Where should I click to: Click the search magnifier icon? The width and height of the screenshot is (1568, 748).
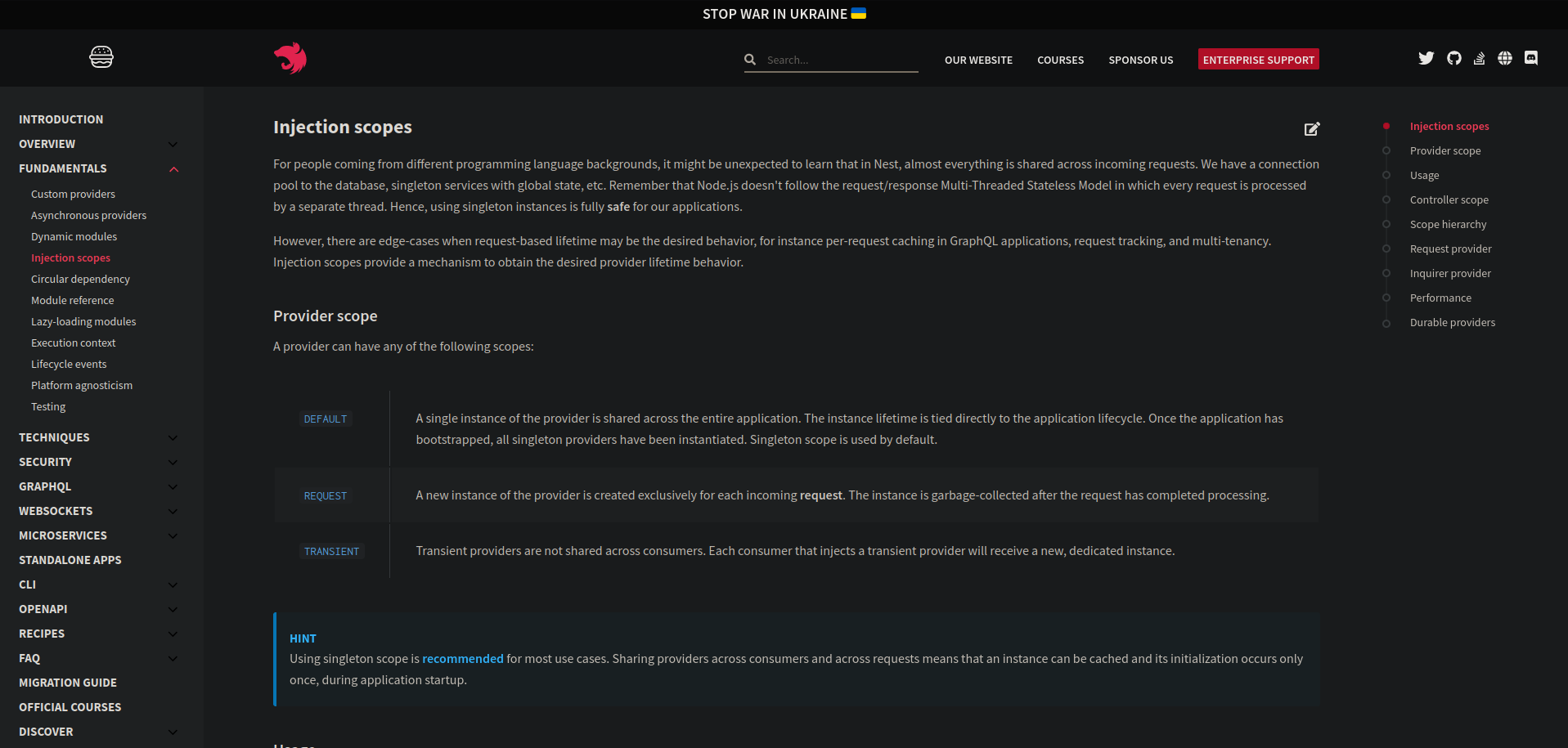pyautogui.click(x=750, y=60)
